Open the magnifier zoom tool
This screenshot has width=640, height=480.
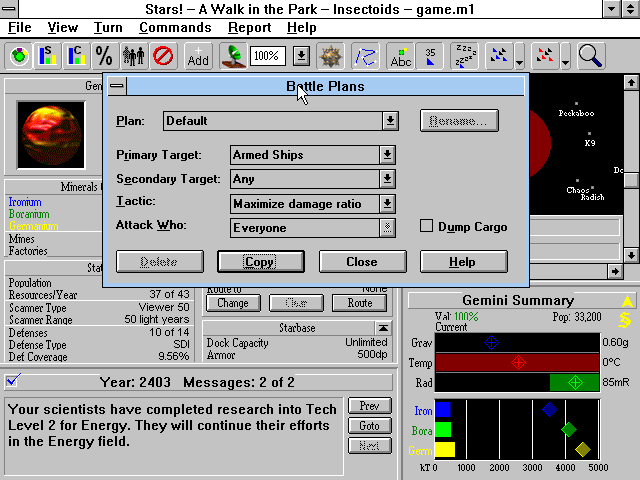[x=590, y=56]
